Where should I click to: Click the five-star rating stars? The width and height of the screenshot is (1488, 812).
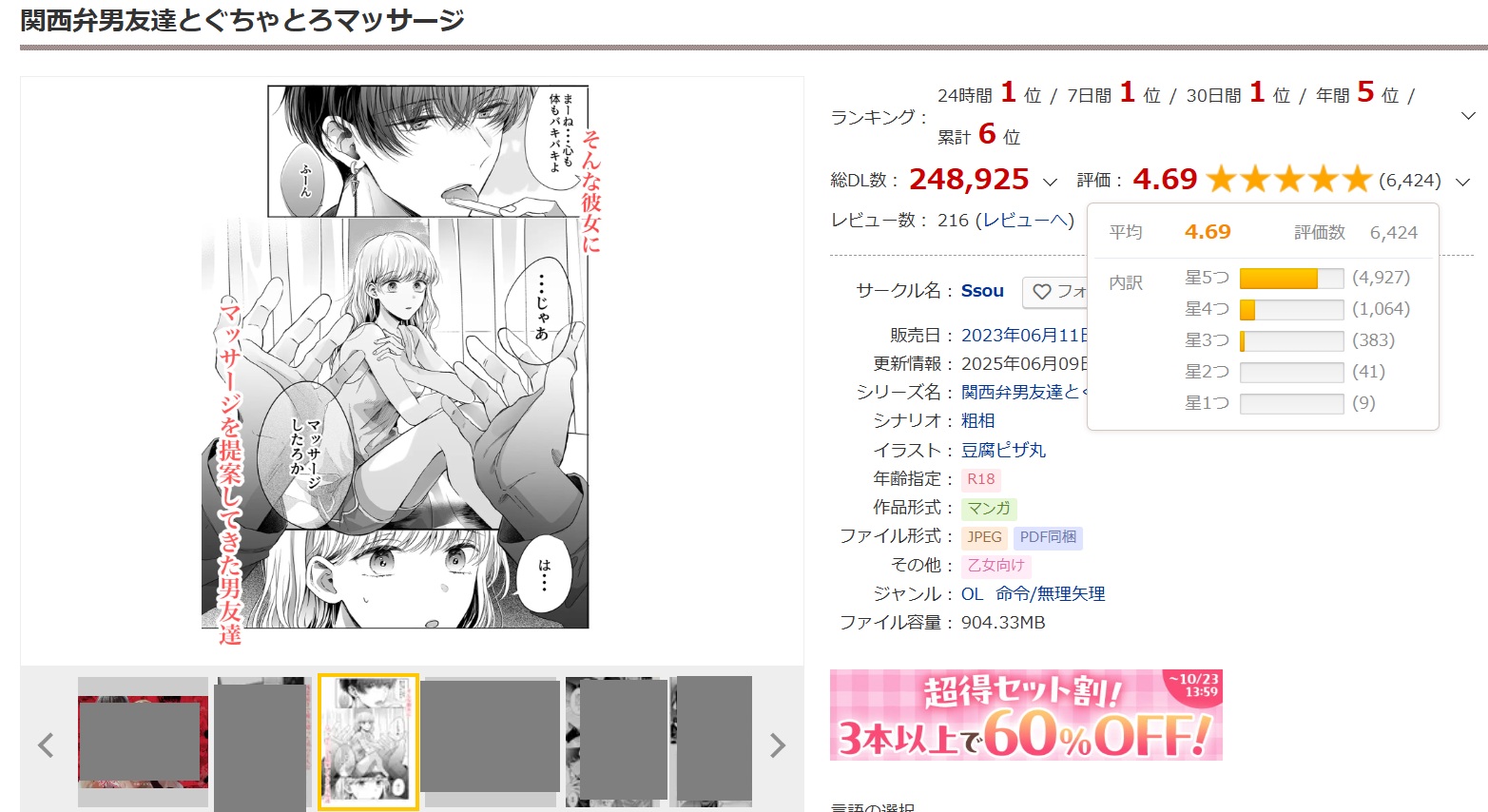point(1288,179)
